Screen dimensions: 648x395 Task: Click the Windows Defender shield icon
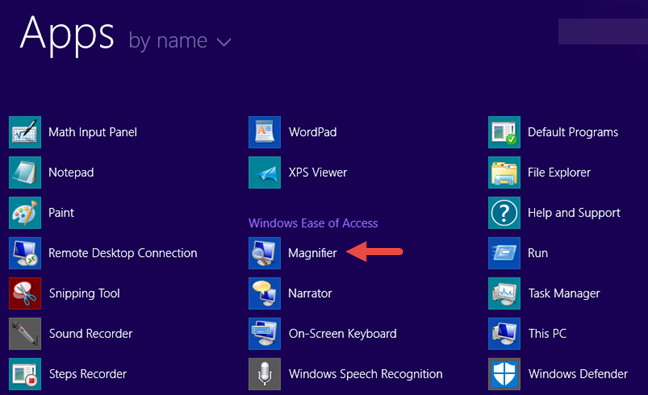504,374
